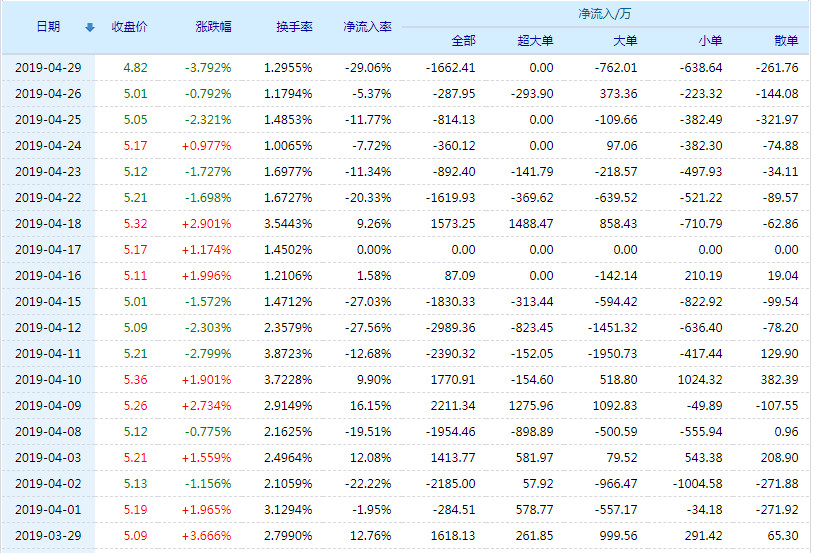Image resolution: width=814 pixels, height=553 pixels.
Task: Select the 2019-03-29 row date
Action: [x=48, y=536]
